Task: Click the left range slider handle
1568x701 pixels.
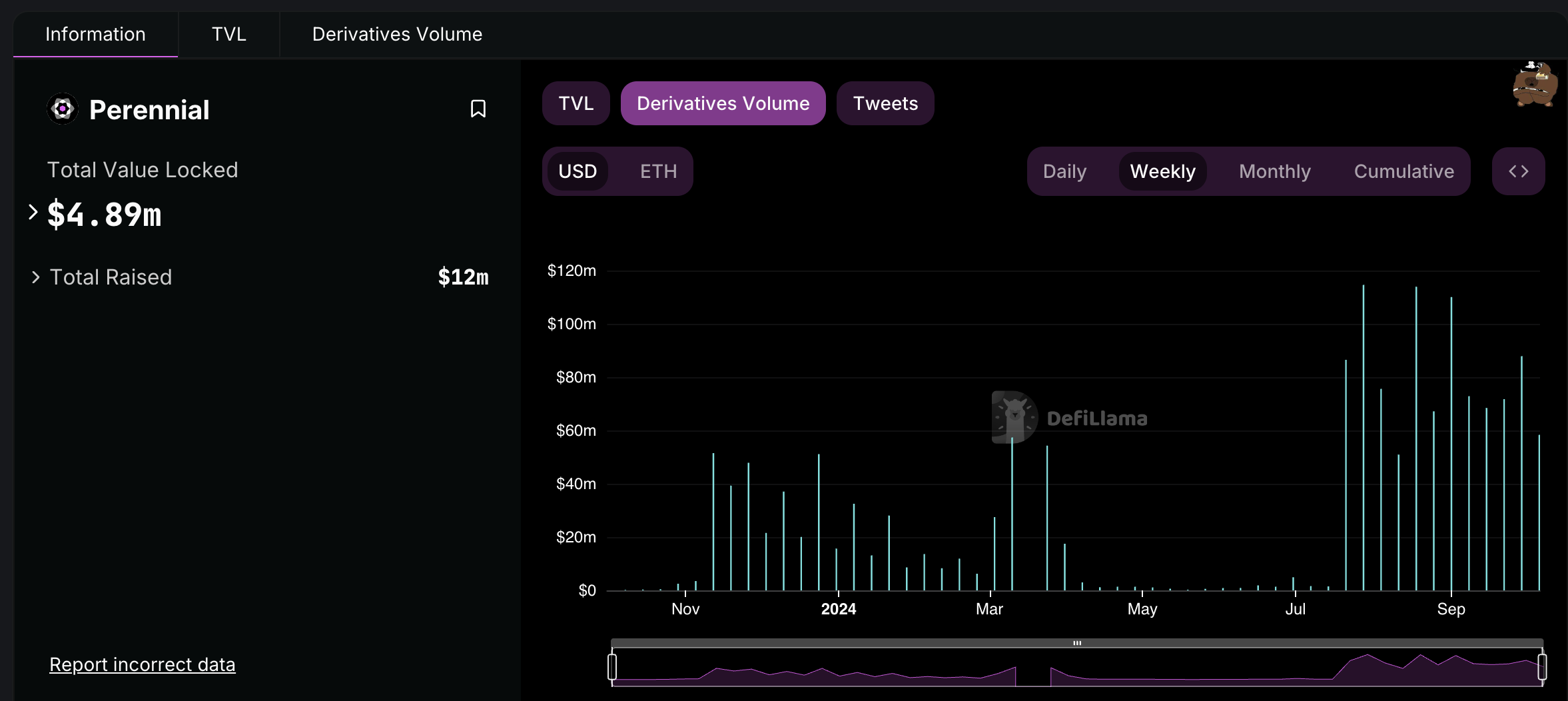Action: tap(612, 666)
